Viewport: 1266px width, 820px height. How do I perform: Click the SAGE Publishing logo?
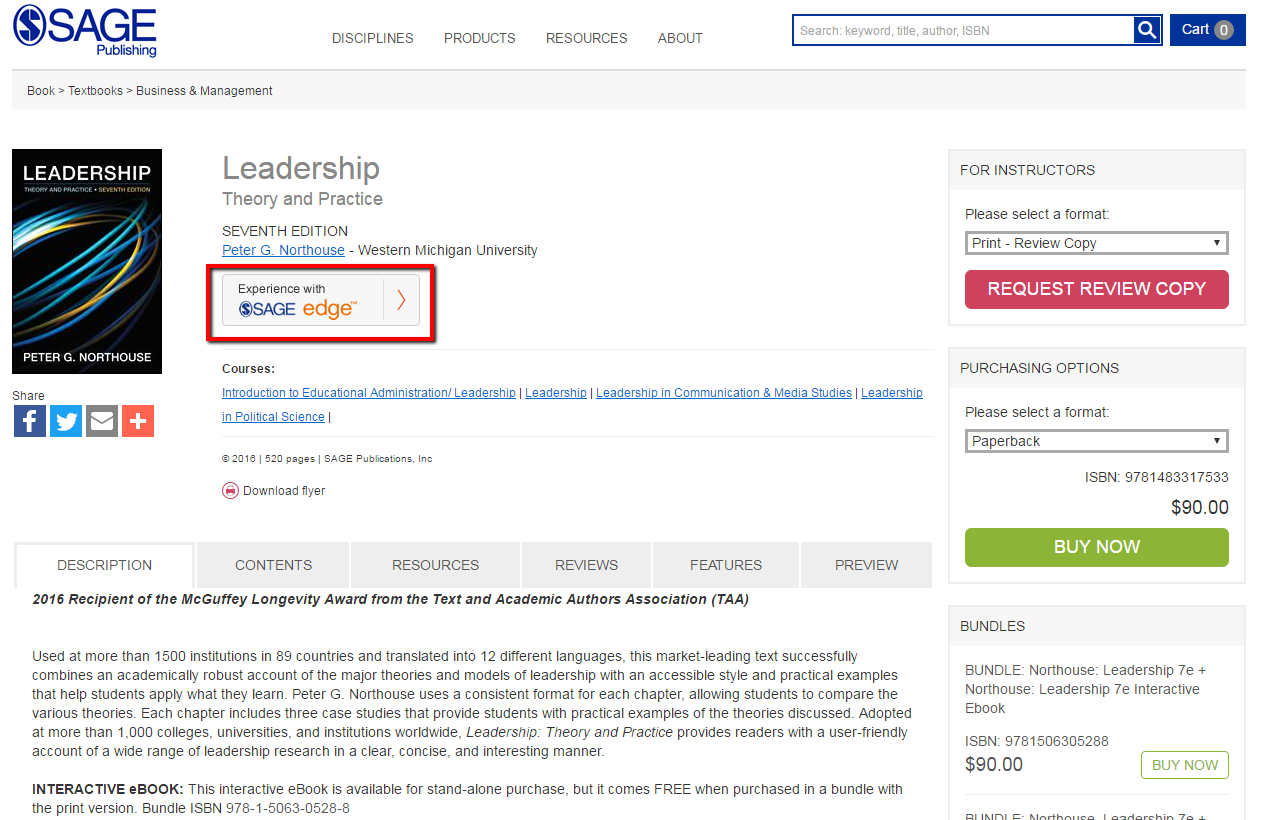(x=85, y=31)
